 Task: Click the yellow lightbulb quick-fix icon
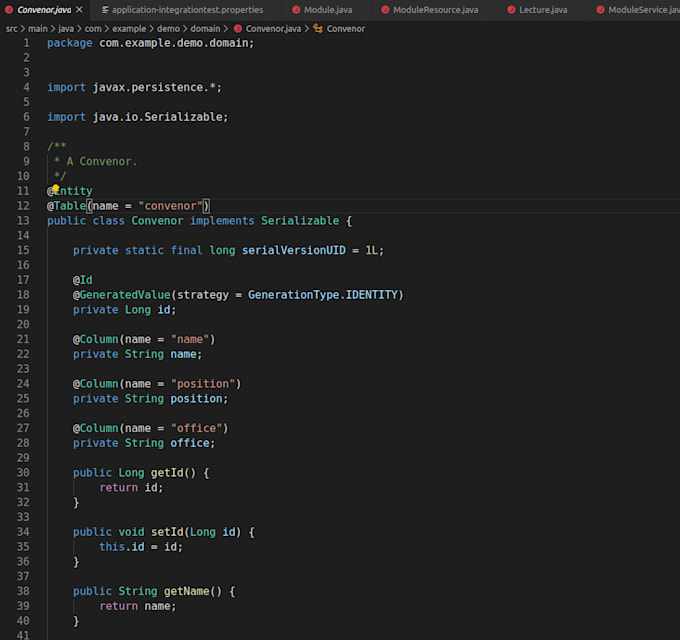pos(56,188)
